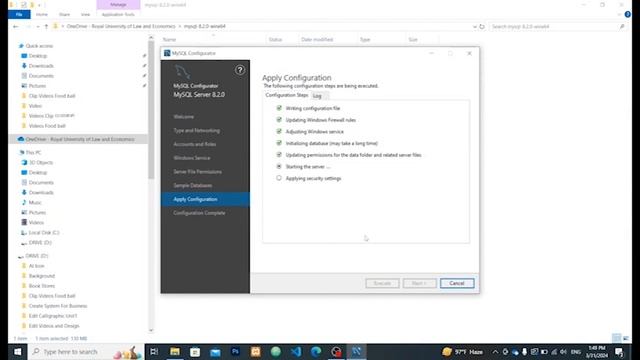Click the Execute button
This screenshot has height=360, width=640.
382,283
